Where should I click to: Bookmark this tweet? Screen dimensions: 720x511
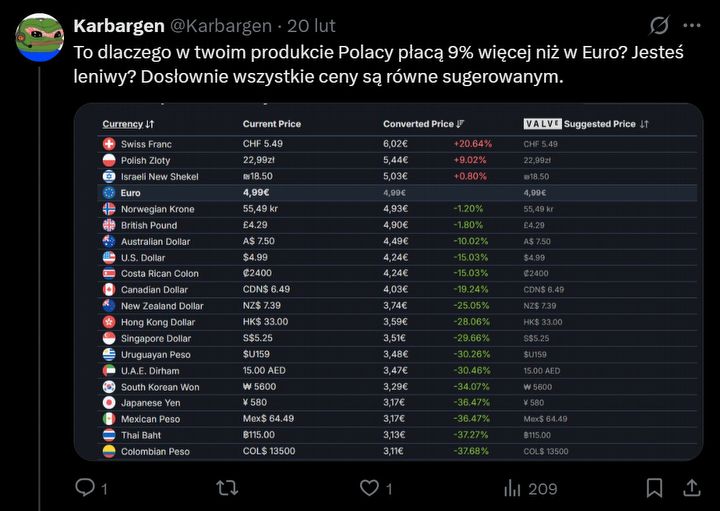pyautogui.click(x=654, y=488)
